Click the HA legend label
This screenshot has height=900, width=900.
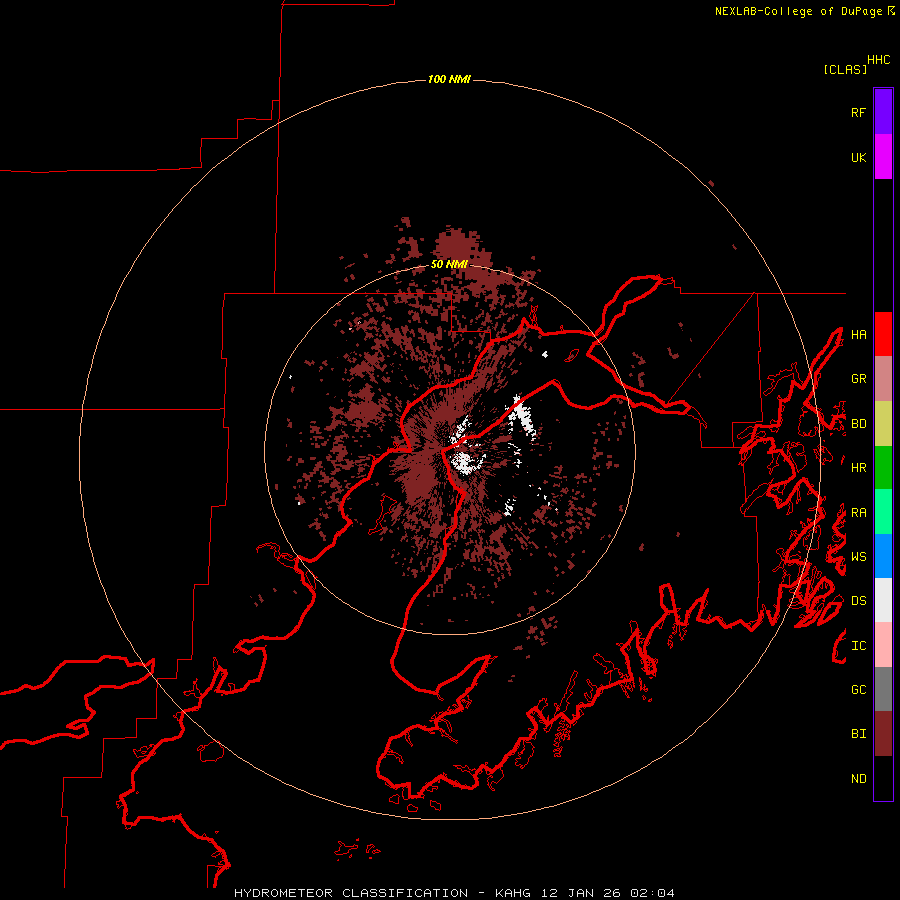pyautogui.click(x=859, y=335)
